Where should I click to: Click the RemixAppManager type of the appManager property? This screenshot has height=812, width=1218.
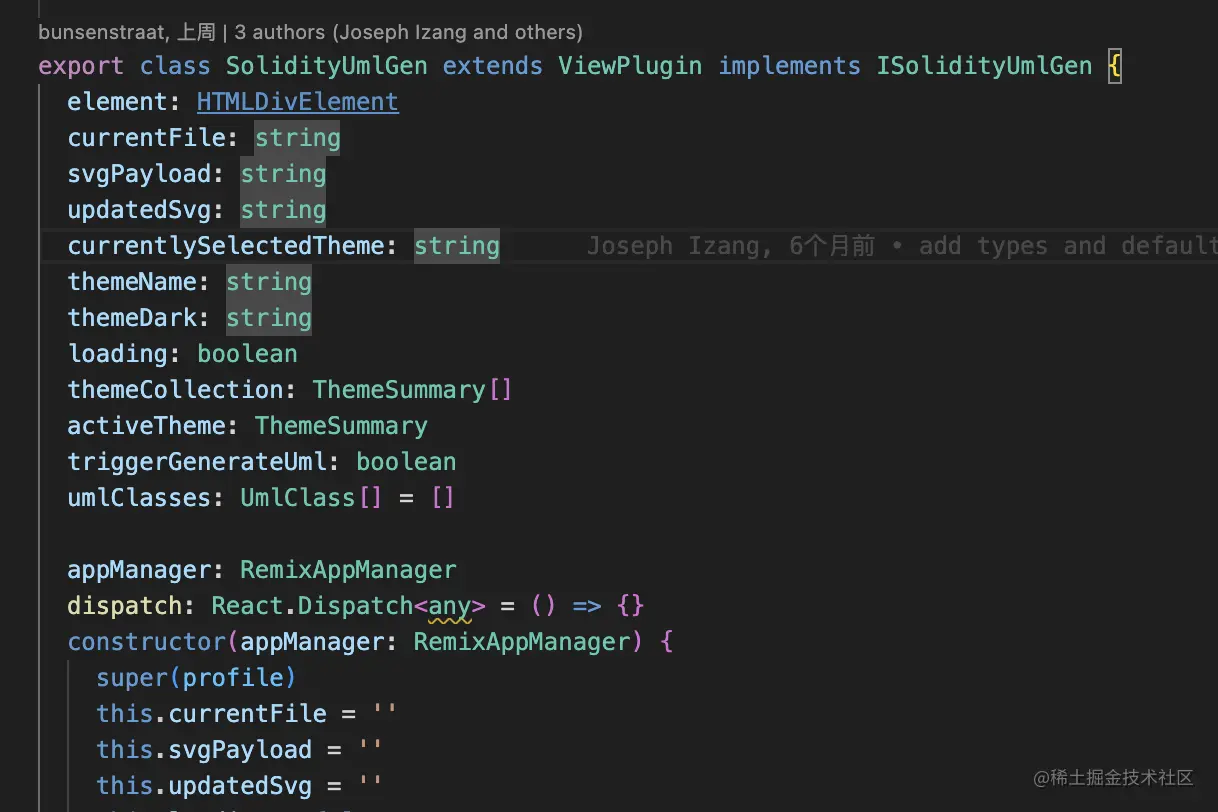(x=348, y=570)
